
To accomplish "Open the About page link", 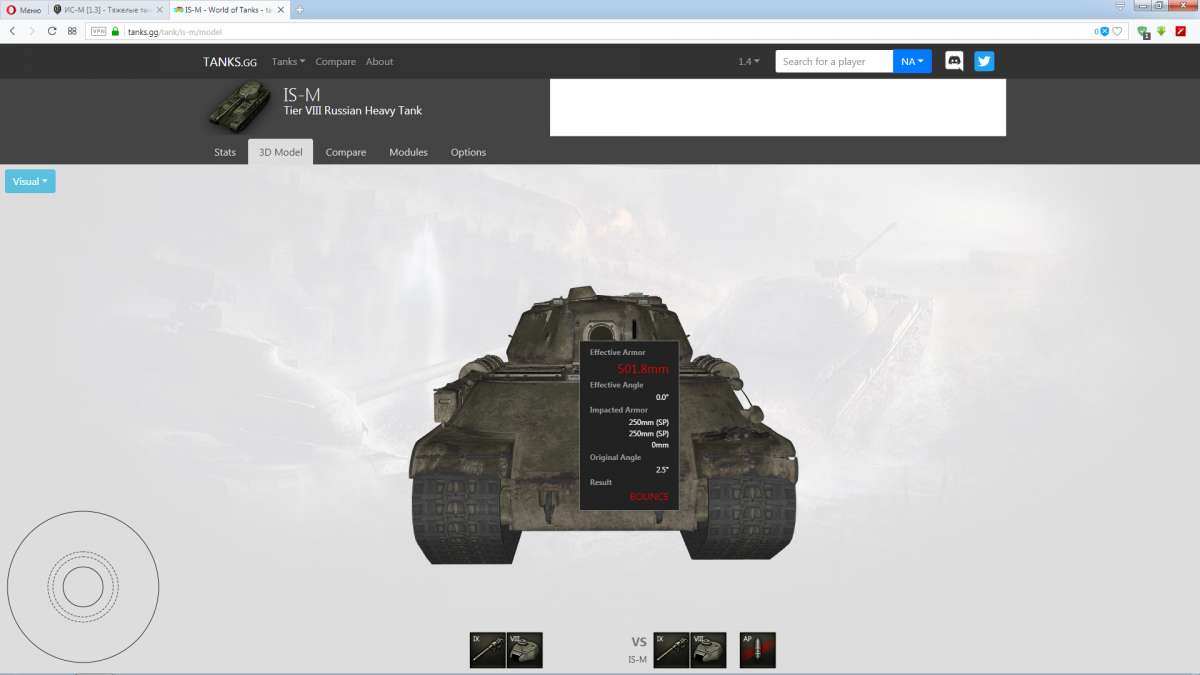I will click(379, 61).
